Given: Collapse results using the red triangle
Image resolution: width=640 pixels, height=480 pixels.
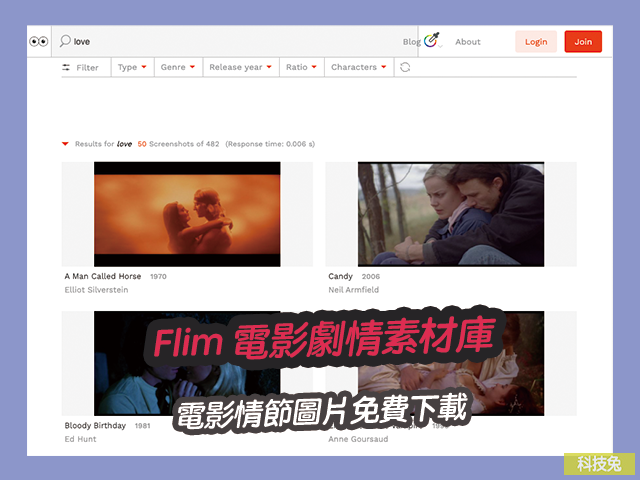Looking at the screenshot, I should pyautogui.click(x=65, y=144).
